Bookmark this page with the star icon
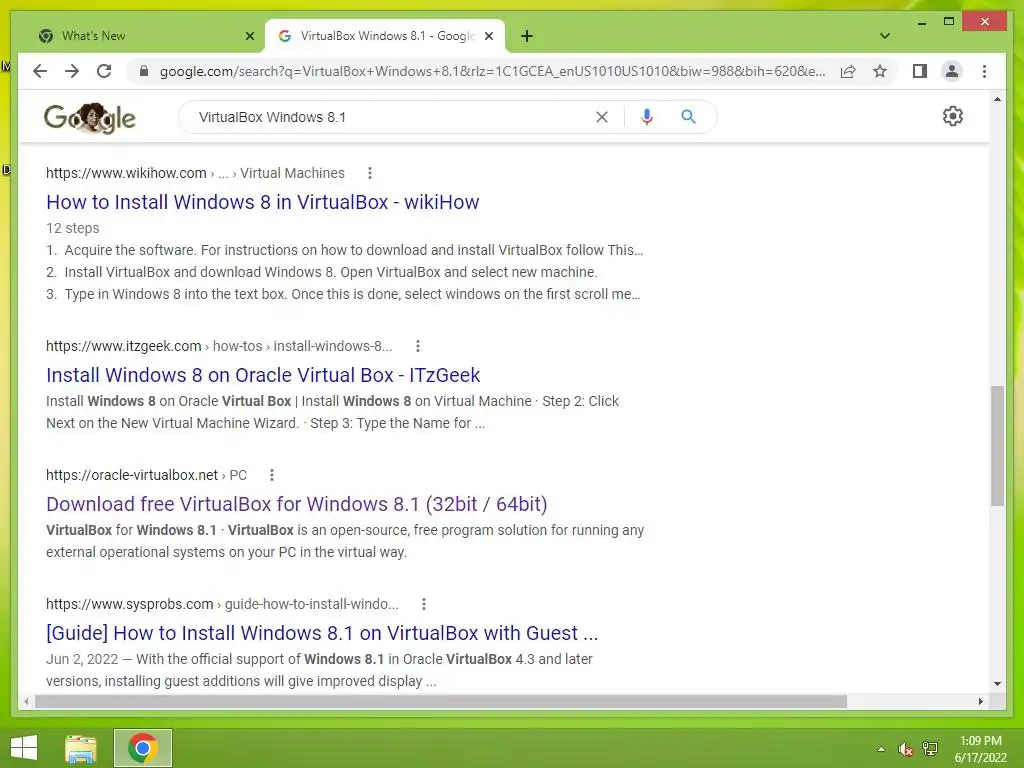Screen dimensions: 1024x768 coord(880,71)
